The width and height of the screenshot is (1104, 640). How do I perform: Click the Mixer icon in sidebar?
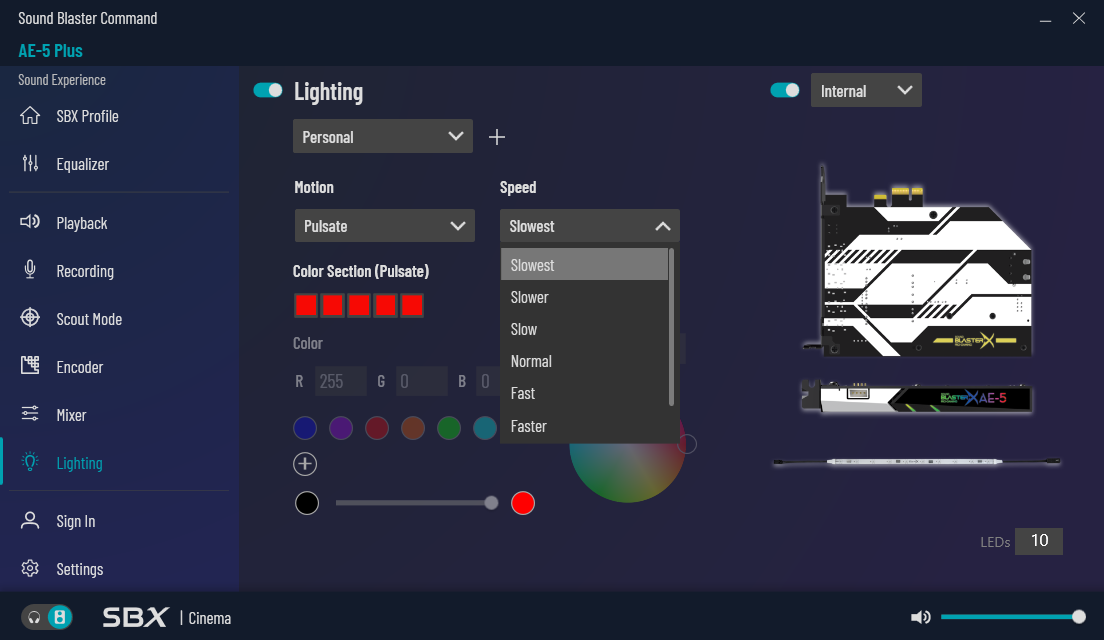click(x=30, y=415)
